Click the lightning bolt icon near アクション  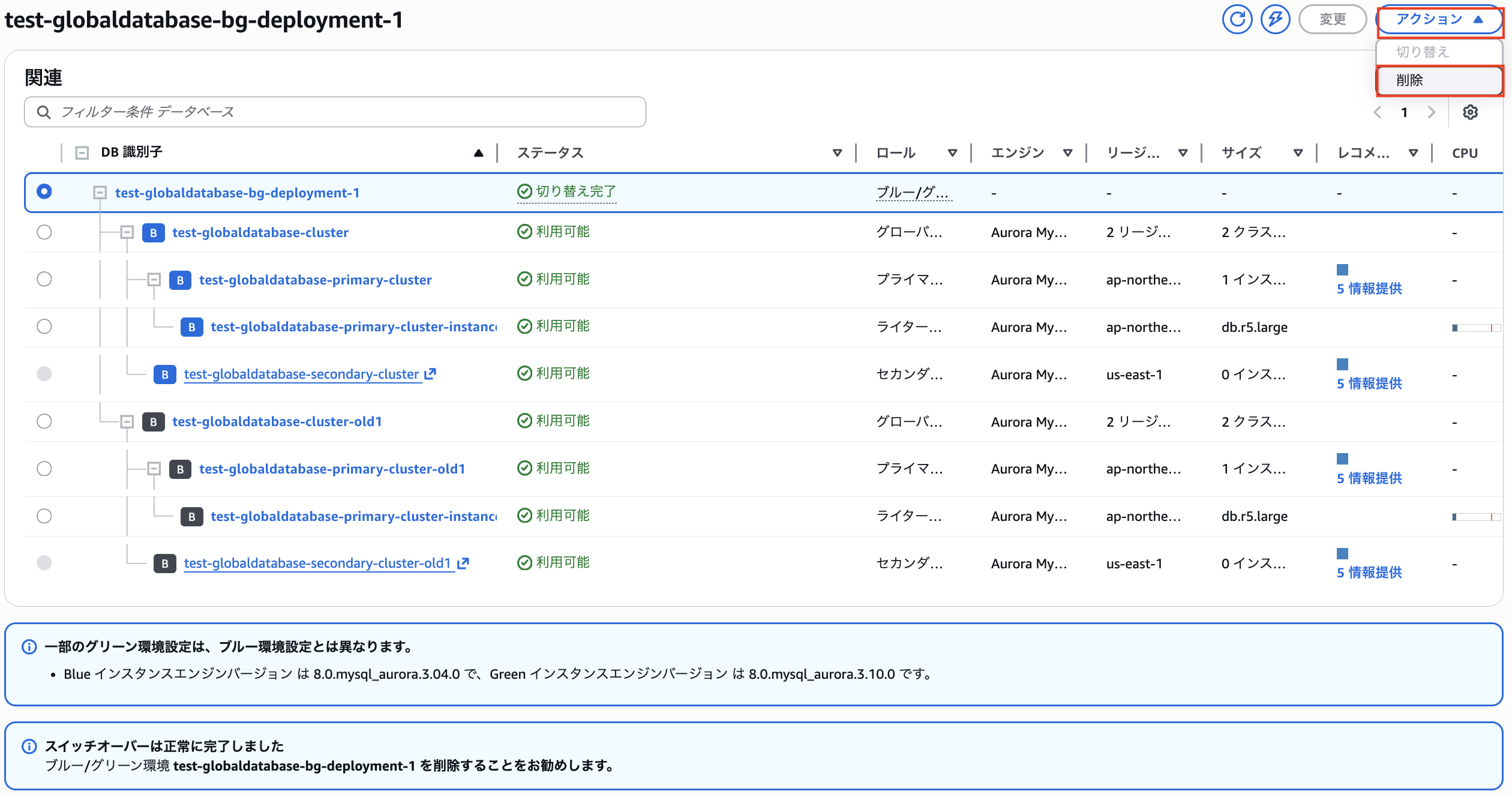(x=1276, y=19)
